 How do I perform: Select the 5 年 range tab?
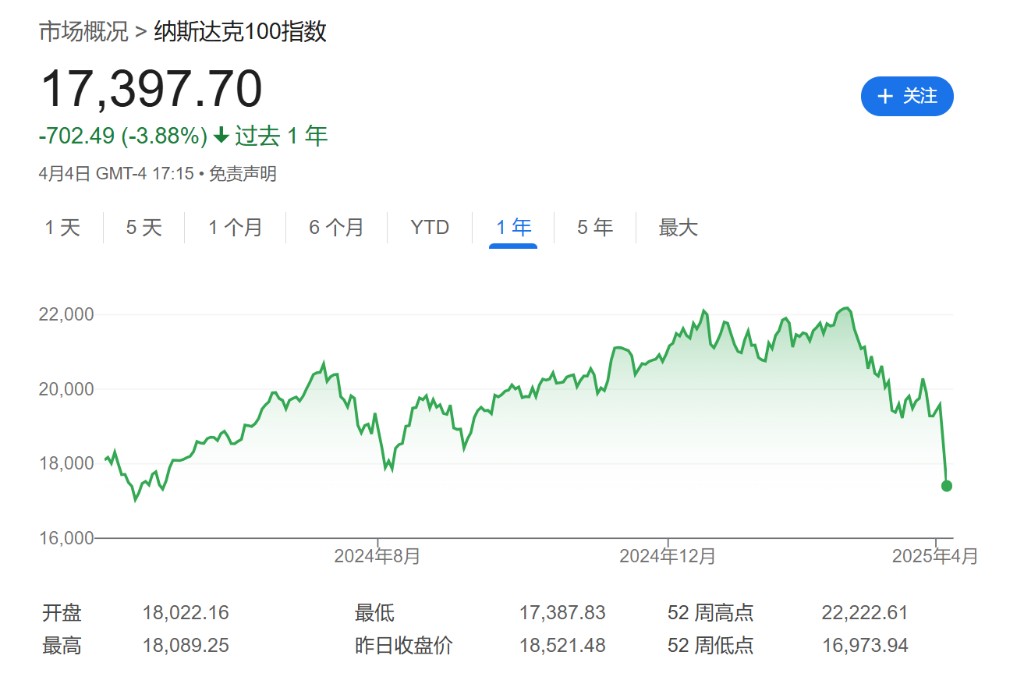[x=595, y=227]
